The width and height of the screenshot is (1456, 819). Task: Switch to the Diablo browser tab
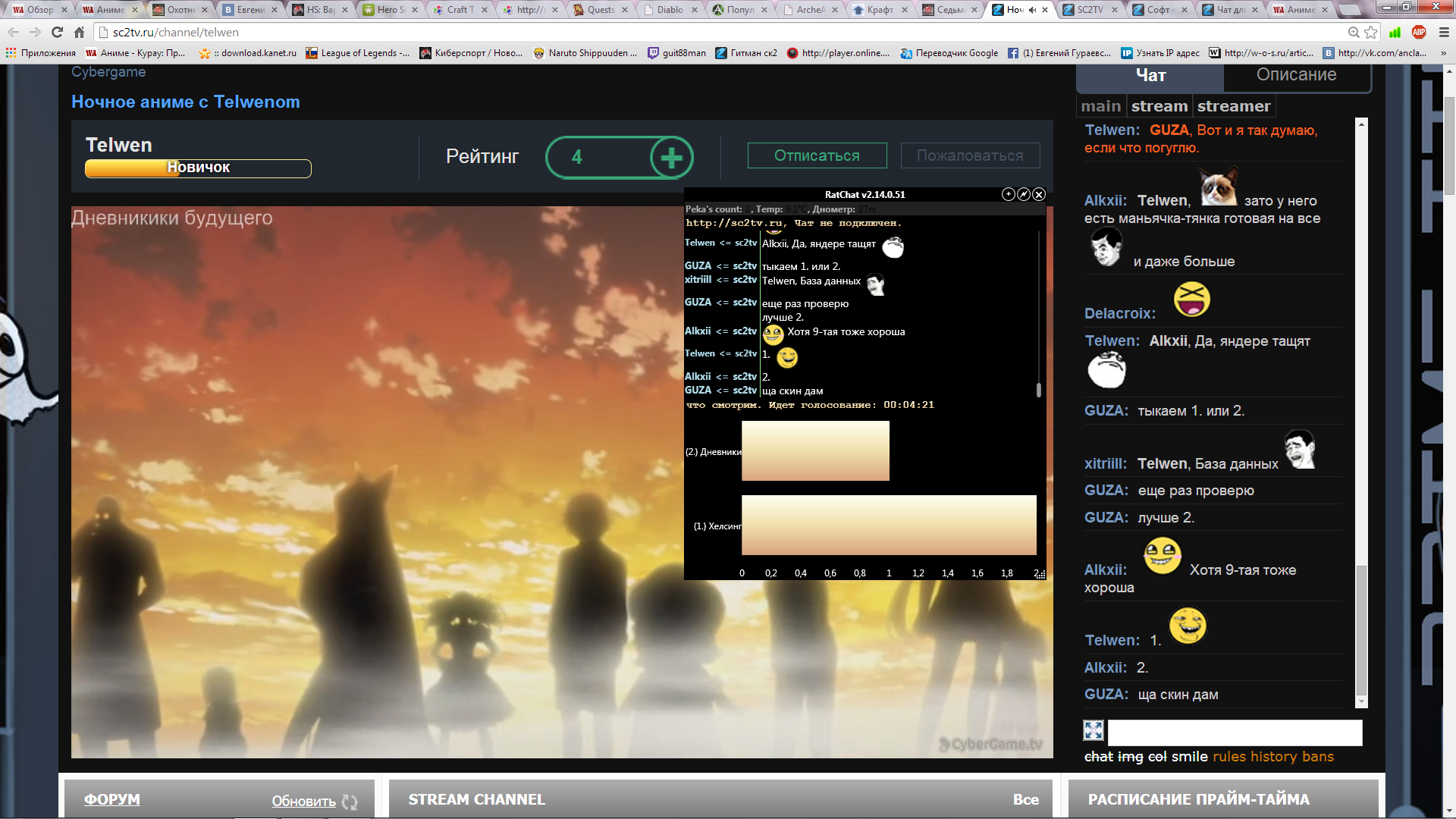click(670, 10)
